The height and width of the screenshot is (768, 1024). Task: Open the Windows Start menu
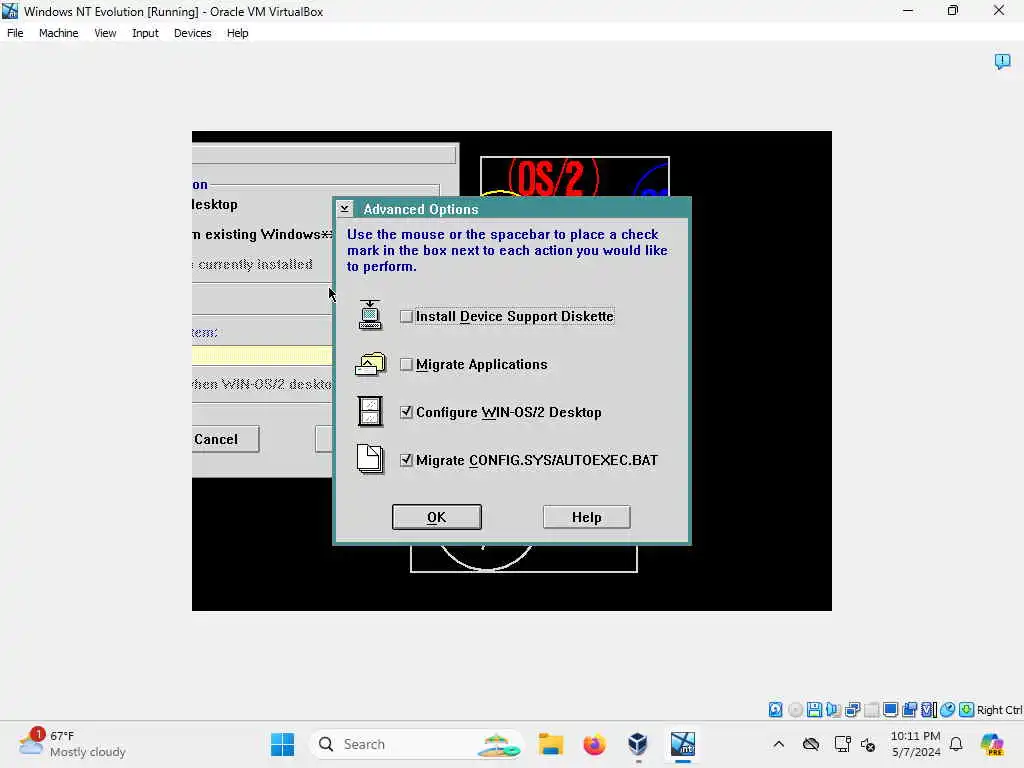pos(282,744)
